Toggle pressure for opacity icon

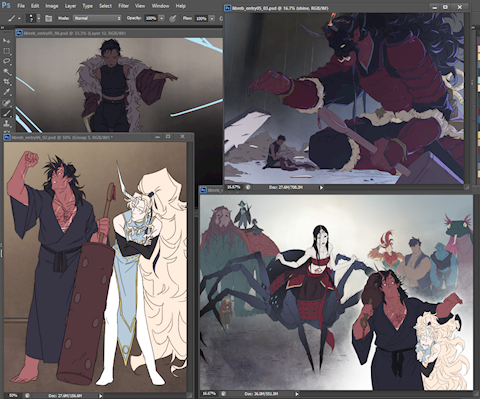(172, 18)
